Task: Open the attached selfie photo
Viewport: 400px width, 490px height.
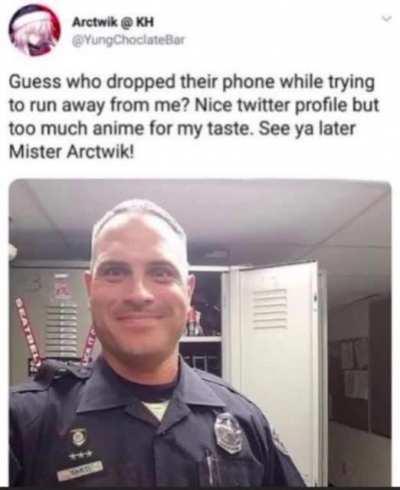Action: point(200,332)
